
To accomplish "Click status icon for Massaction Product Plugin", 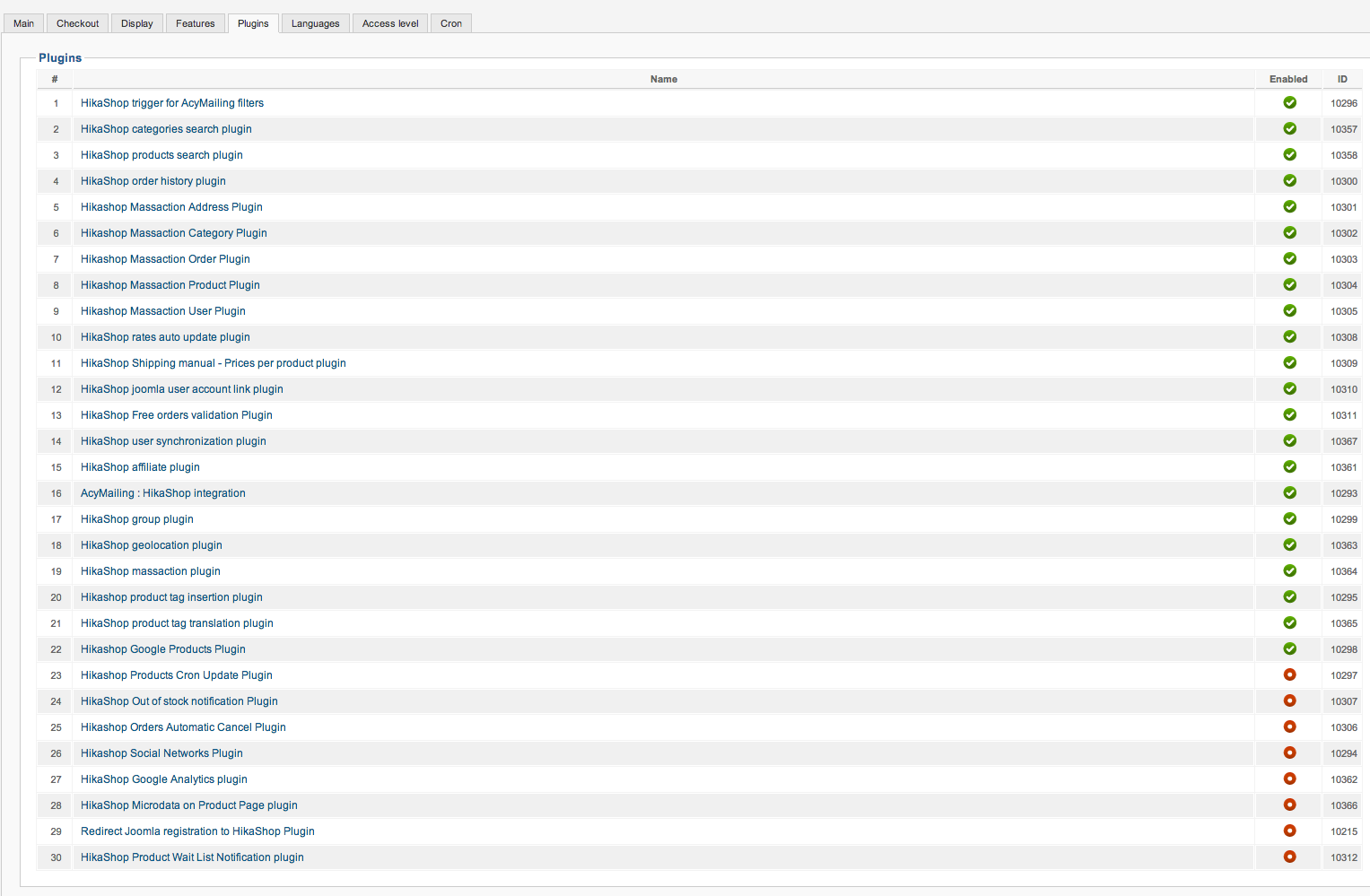I will click(1290, 284).
